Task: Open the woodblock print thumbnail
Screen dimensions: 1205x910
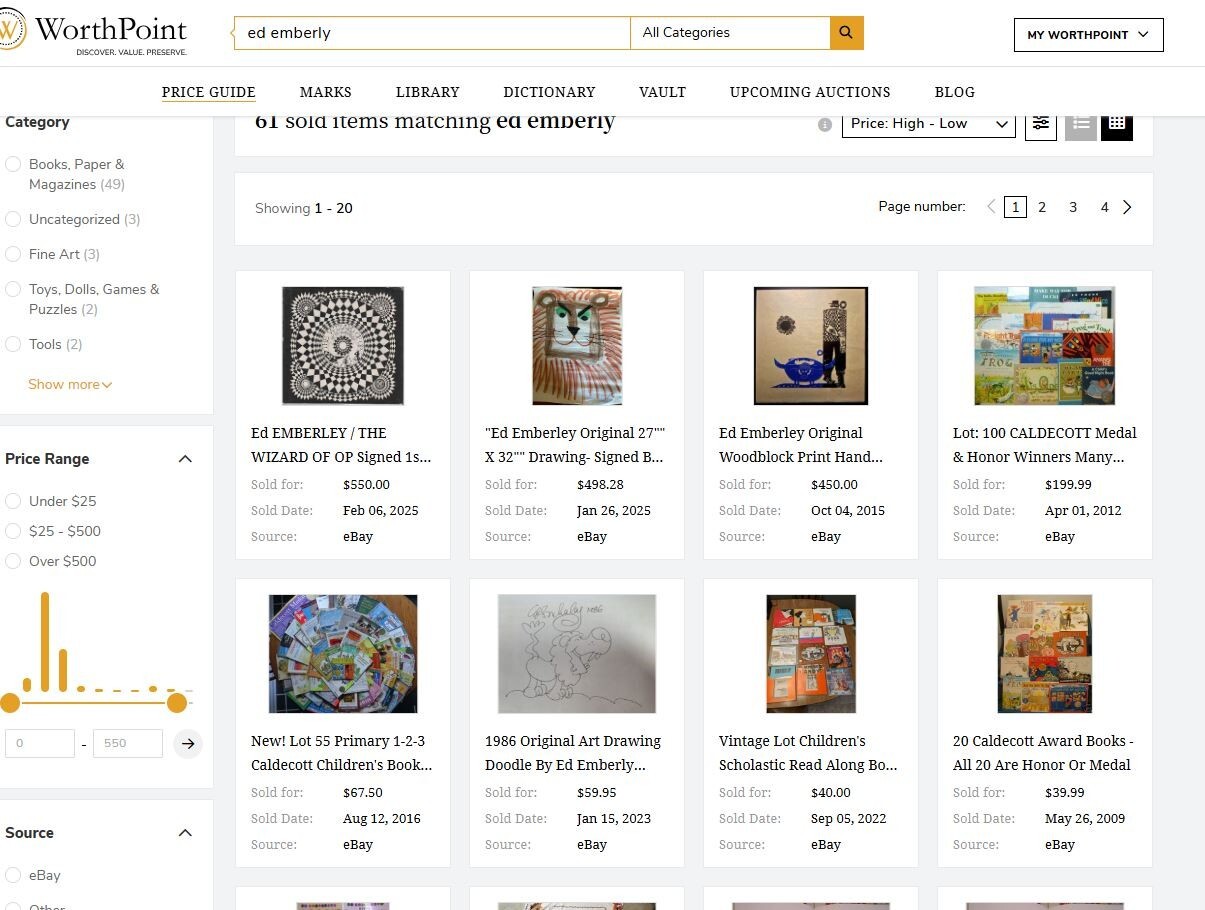Action: pos(811,346)
